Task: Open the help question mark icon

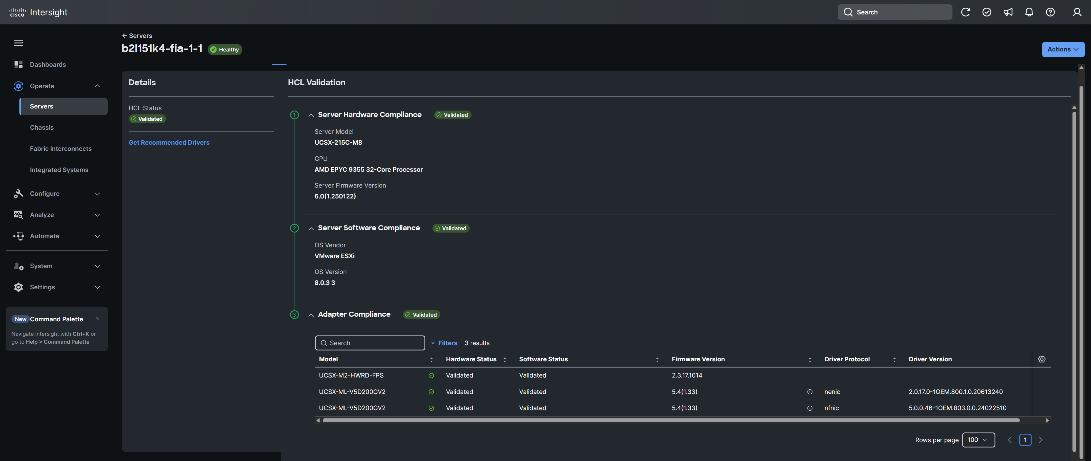Action: click(1051, 12)
